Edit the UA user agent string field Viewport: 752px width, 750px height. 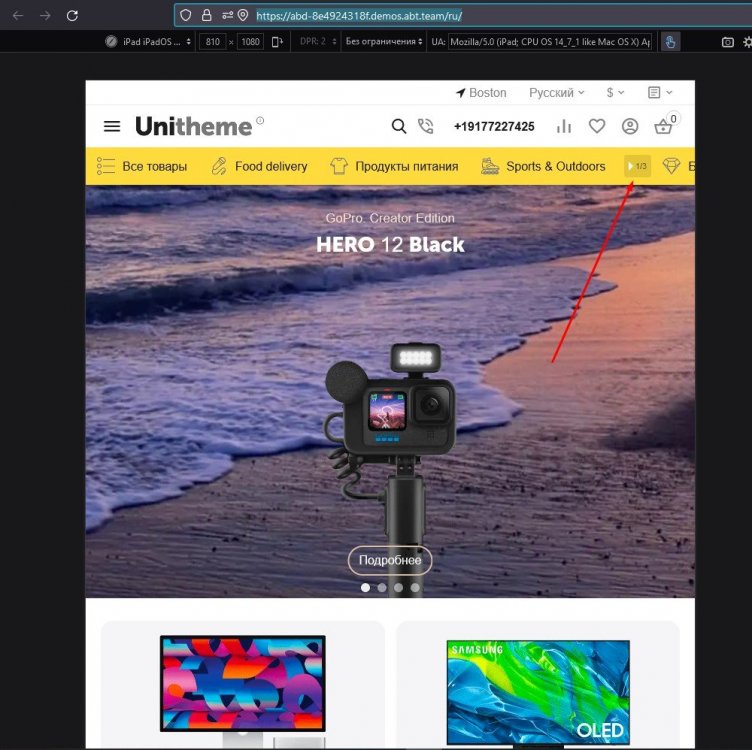pos(550,42)
